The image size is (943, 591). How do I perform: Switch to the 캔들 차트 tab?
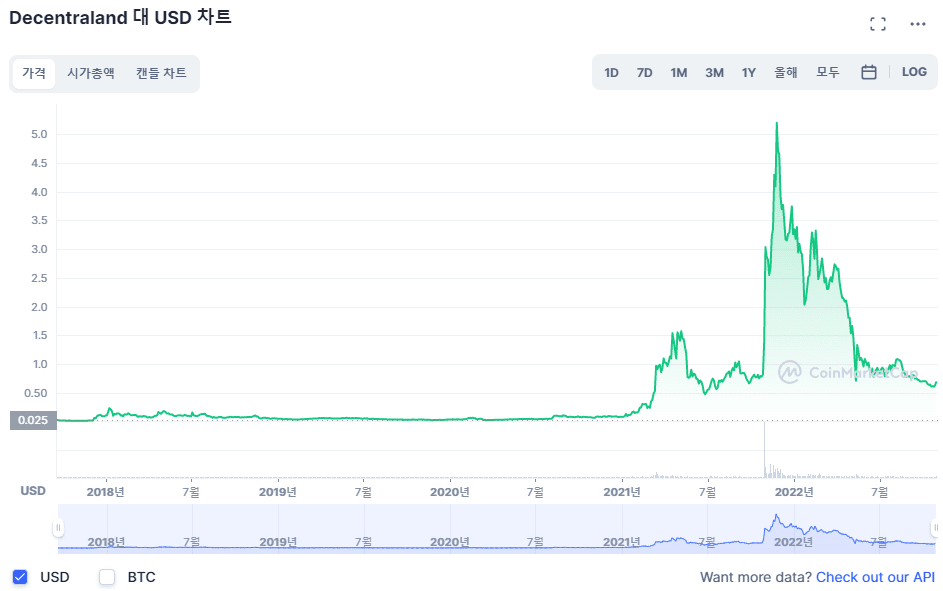pos(161,73)
